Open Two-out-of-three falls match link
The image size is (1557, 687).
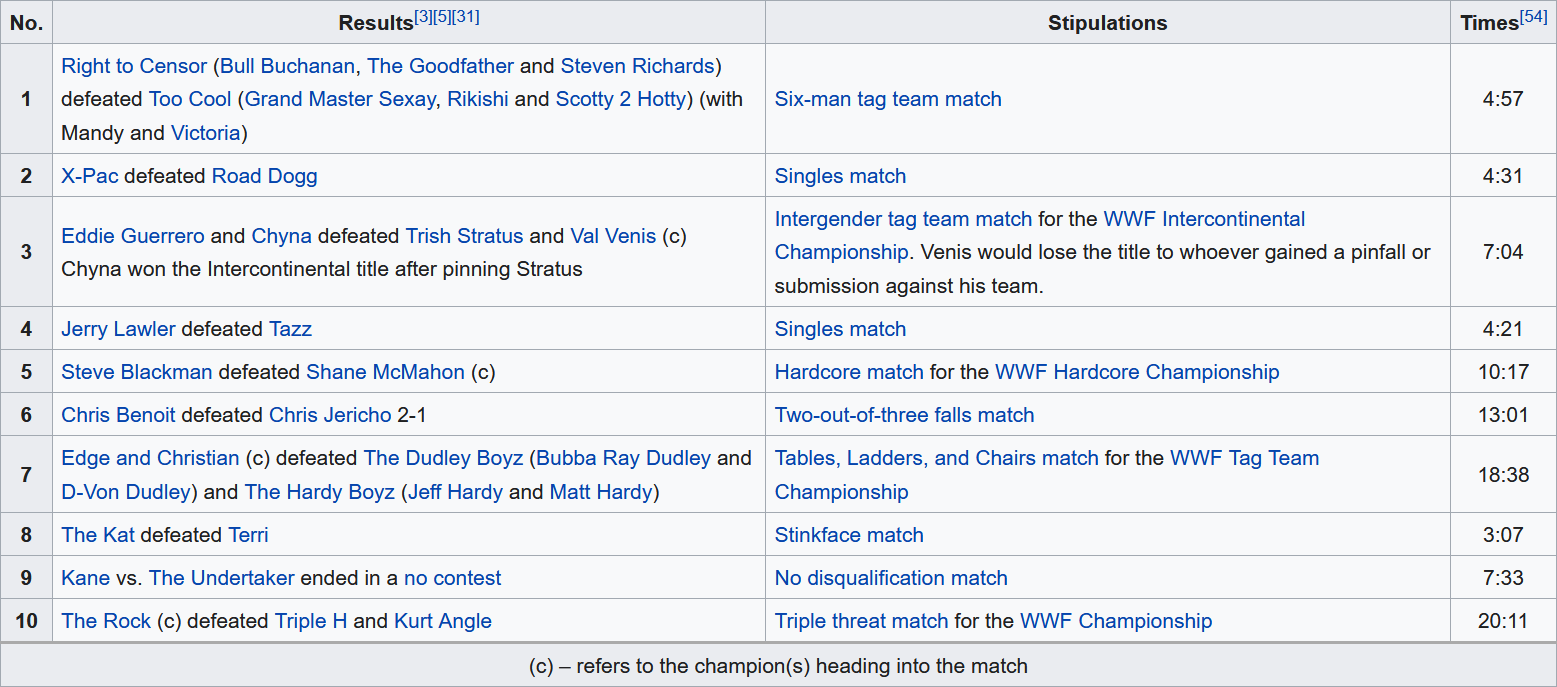[904, 416]
